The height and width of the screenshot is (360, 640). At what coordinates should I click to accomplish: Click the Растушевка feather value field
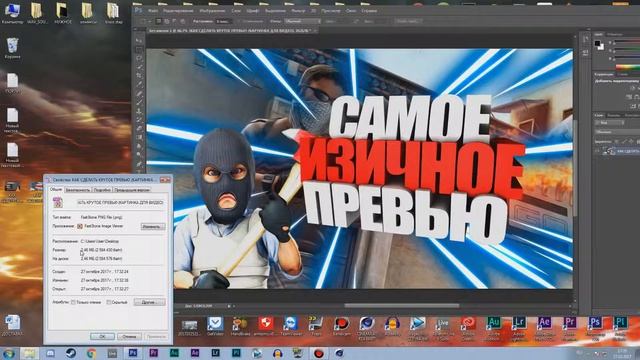[224, 21]
